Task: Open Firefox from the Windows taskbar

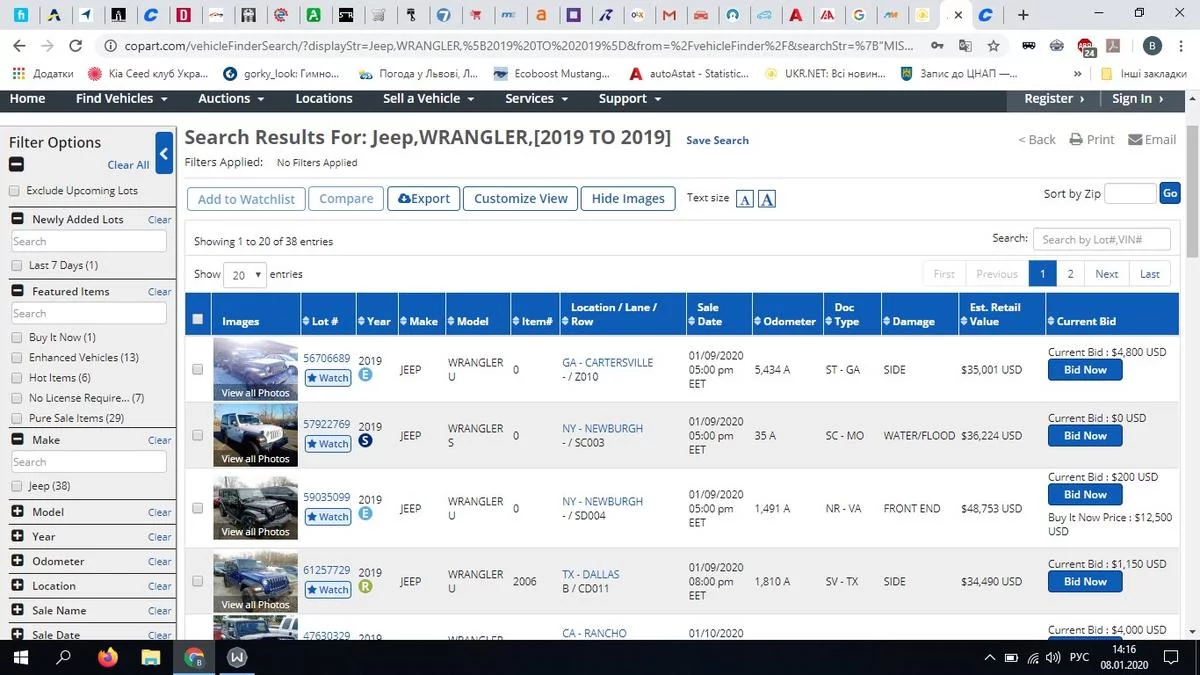Action: (107, 657)
